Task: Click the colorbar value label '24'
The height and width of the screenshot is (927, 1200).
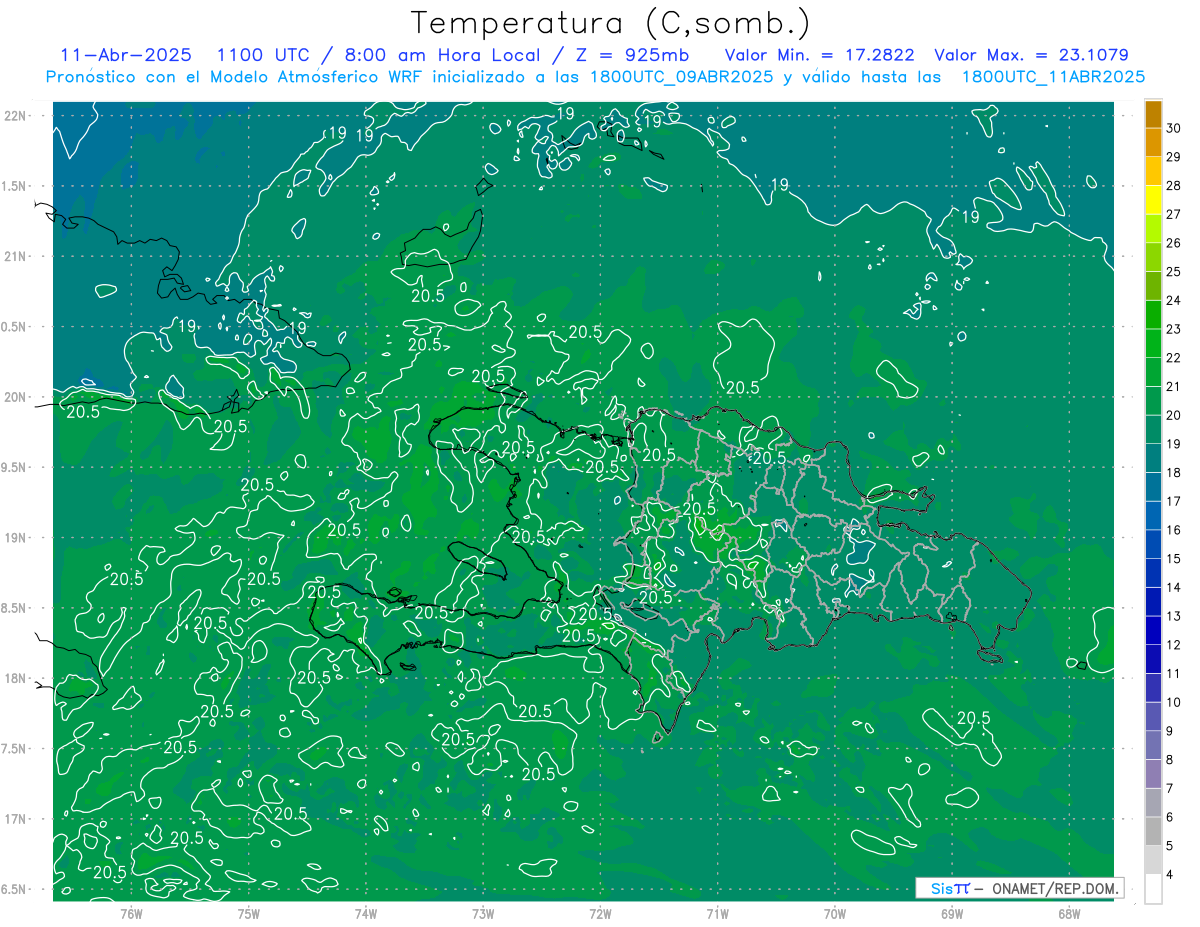Action: click(1174, 301)
